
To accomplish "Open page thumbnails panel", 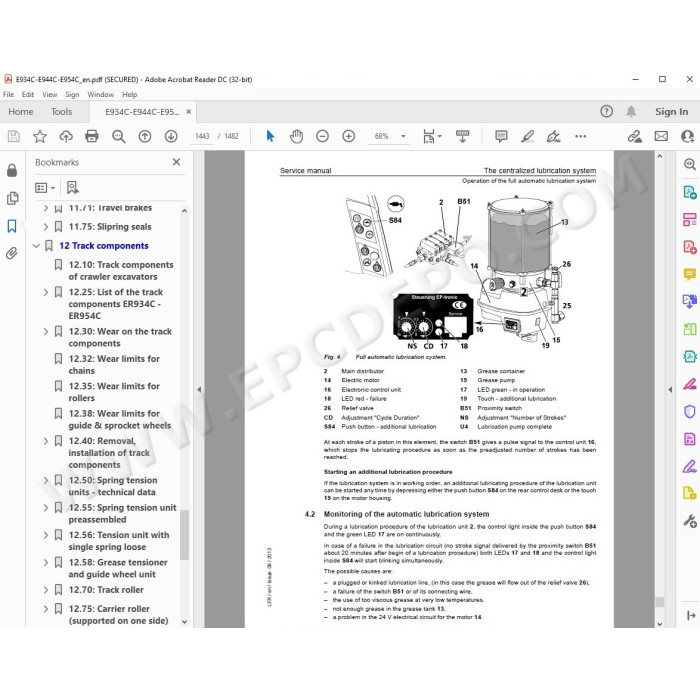I will (x=12, y=198).
